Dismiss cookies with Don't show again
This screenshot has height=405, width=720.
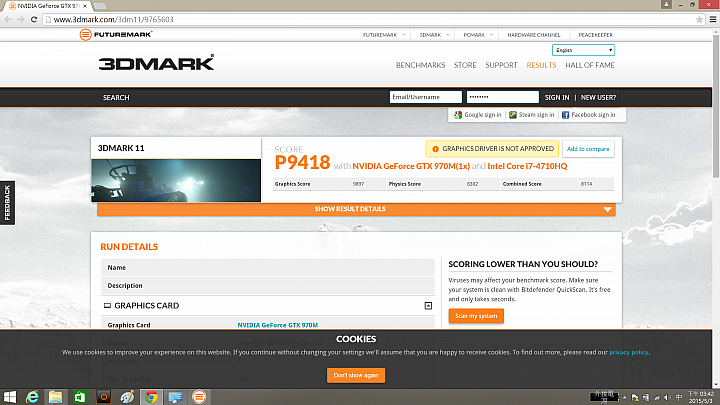pyautogui.click(x=356, y=375)
